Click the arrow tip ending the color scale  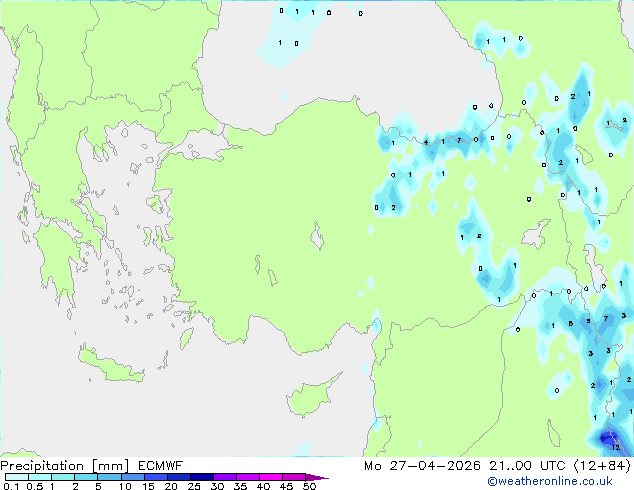[x=319, y=477]
